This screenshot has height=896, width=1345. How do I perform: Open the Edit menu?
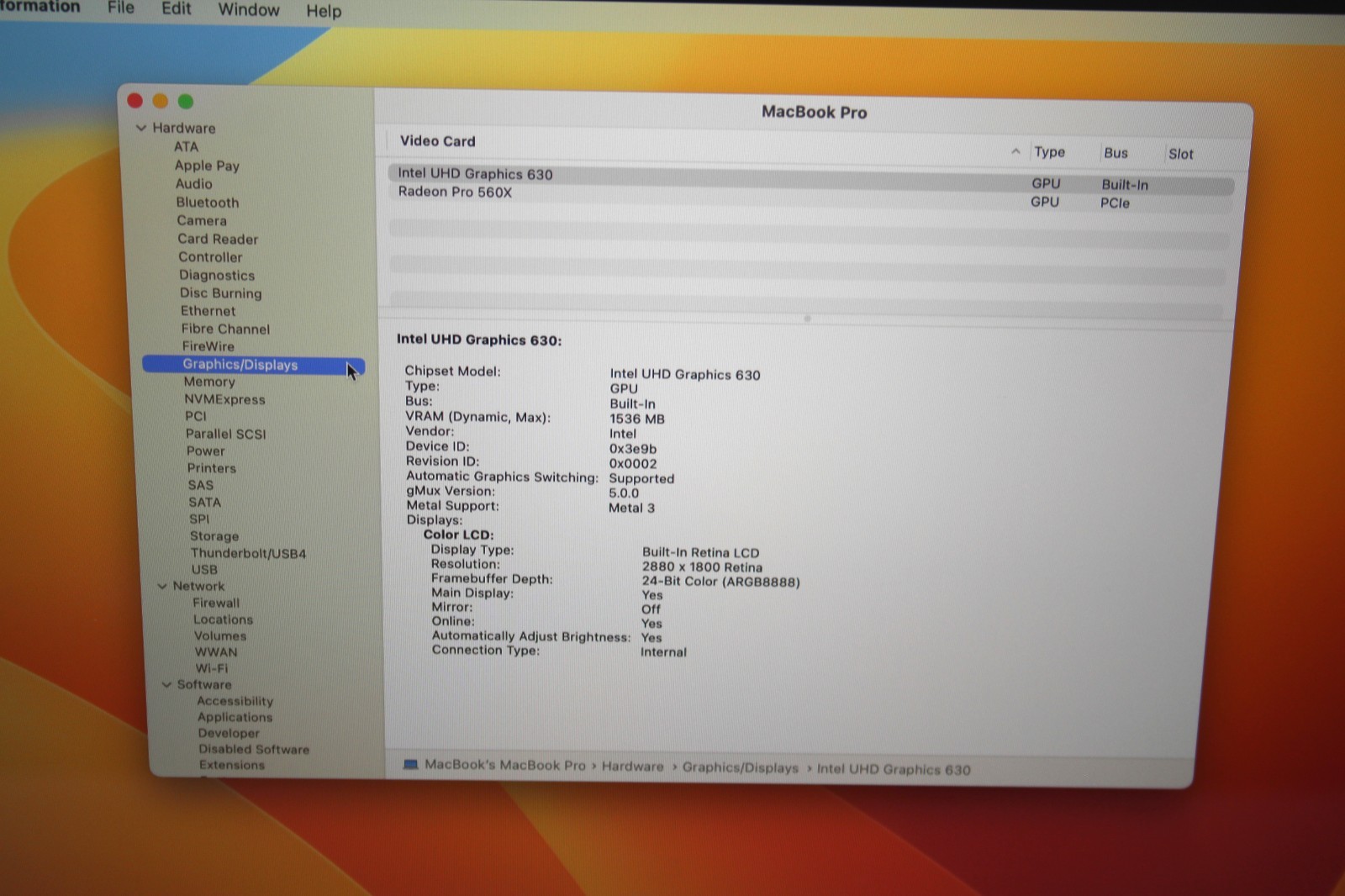(176, 8)
